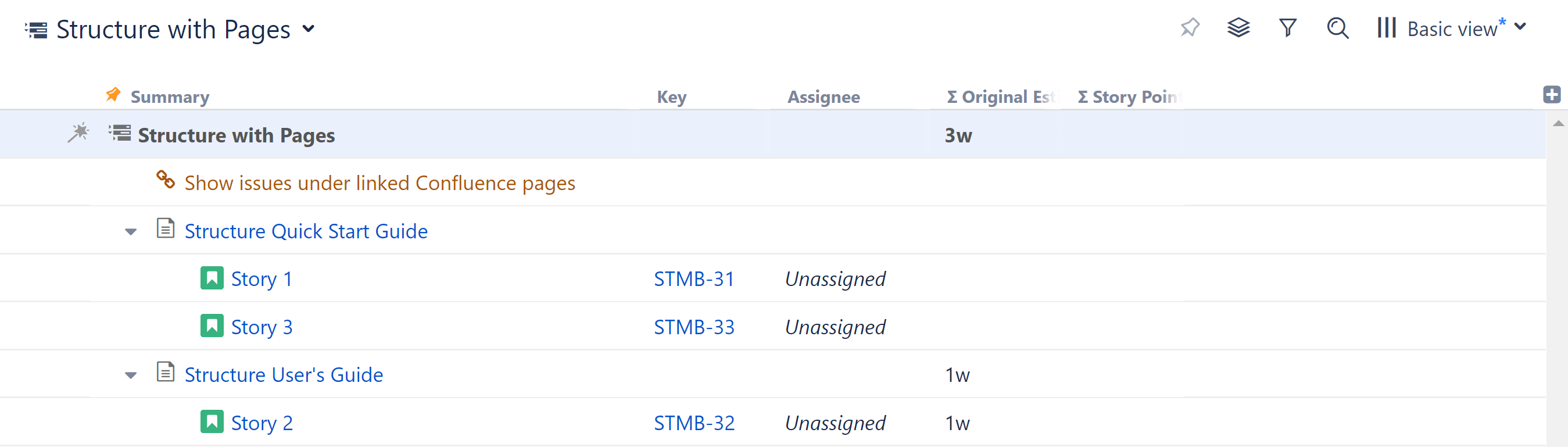Collapse the Structure User's Guide section

131,375
